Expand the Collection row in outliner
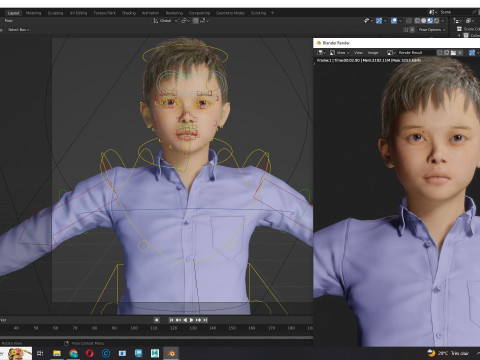 click(x=459, y=35)
